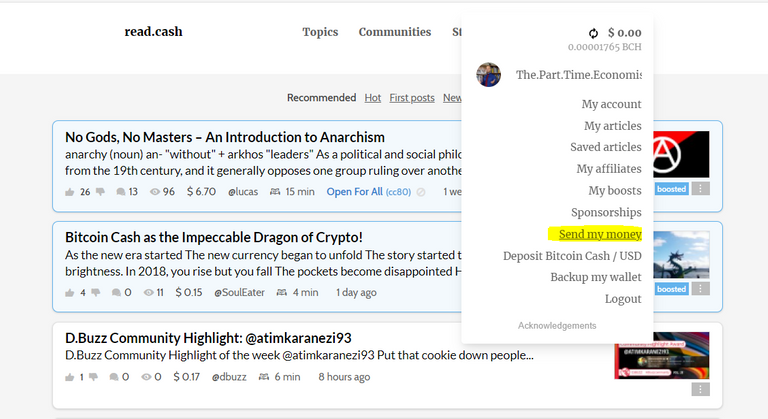Upvote the Anarchism article
The width and height of the screenshot is (768, 419).
(x=70, y=192)
